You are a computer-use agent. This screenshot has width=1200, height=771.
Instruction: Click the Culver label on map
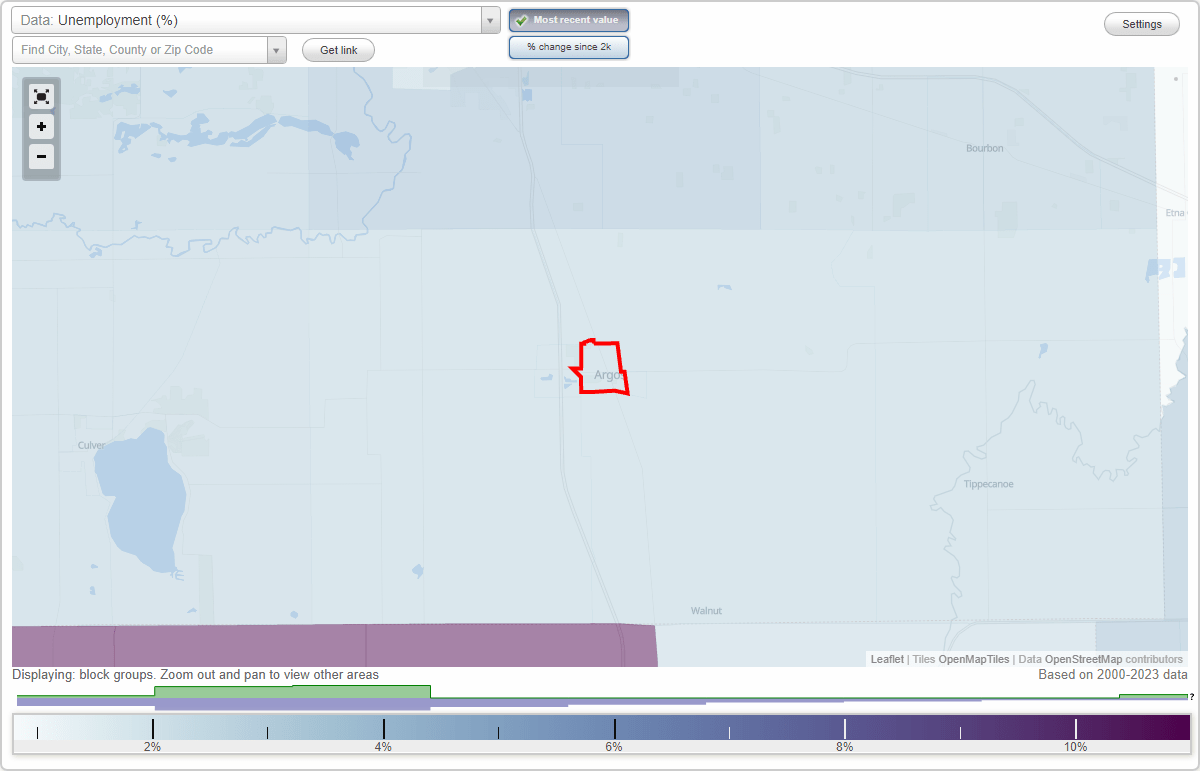(91, 445)
